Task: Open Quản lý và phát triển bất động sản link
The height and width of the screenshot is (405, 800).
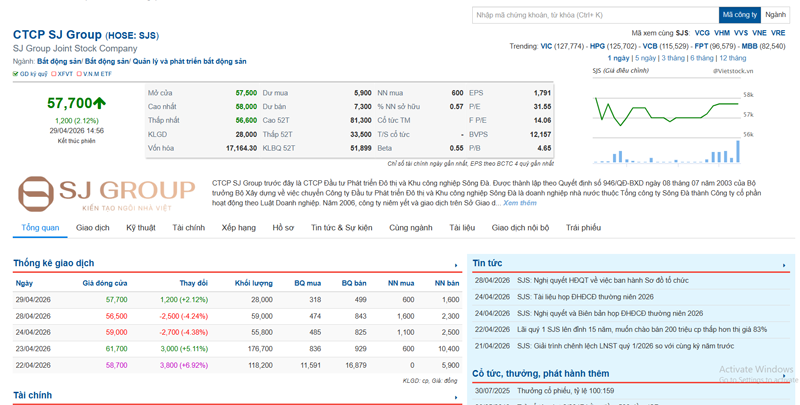Action: tap(190, 61)
